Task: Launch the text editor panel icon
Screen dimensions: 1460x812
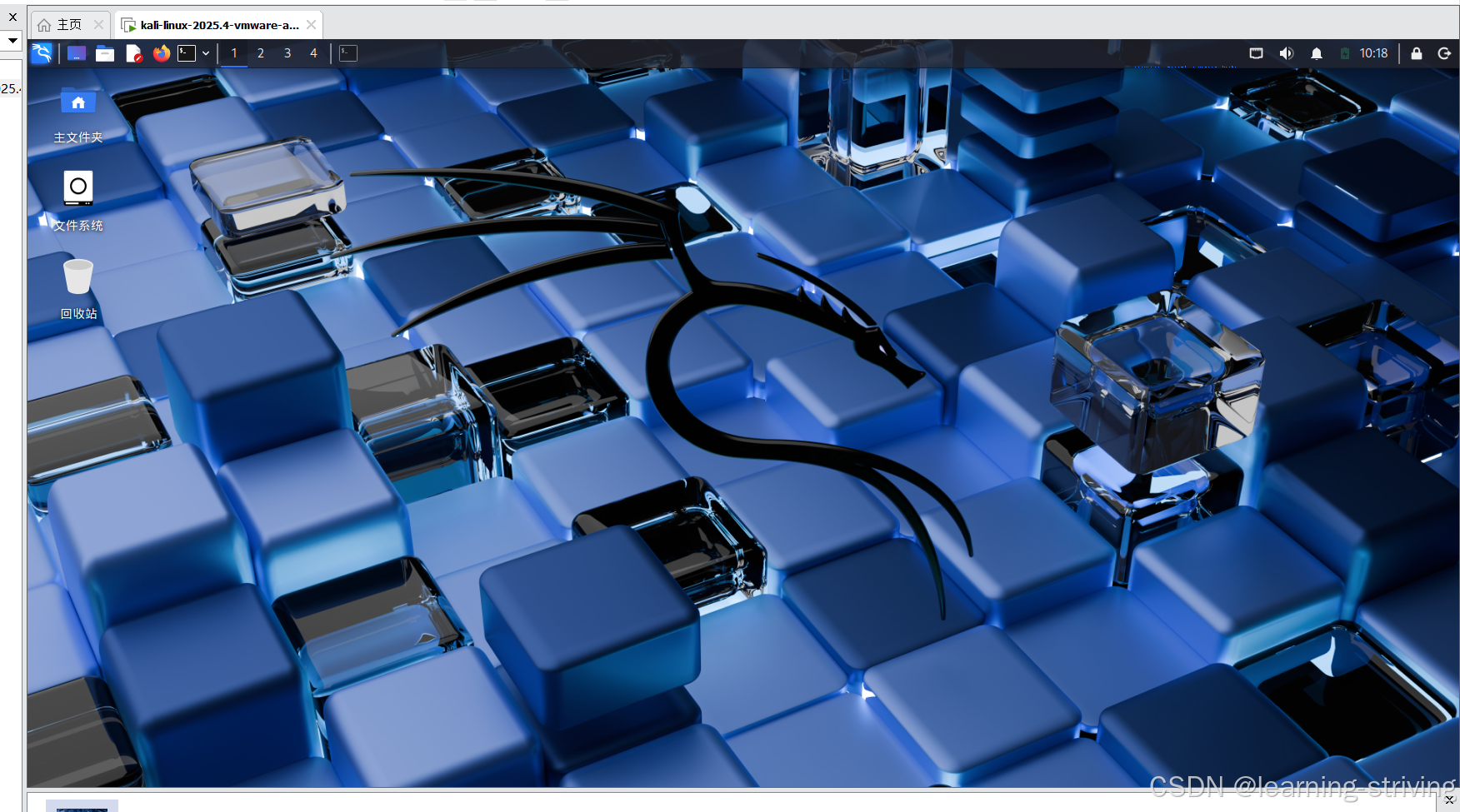Action: 133,53
